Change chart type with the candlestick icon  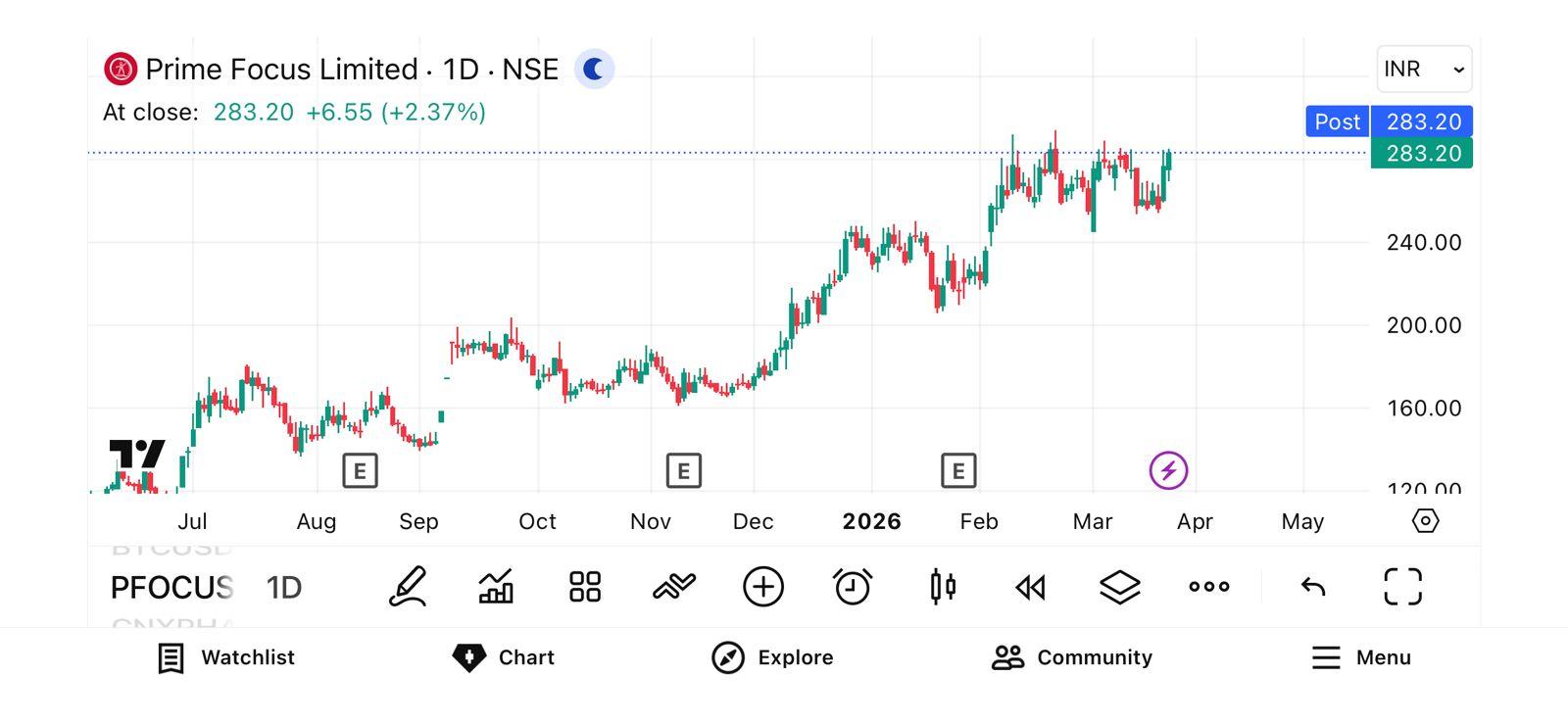point(943,587)
